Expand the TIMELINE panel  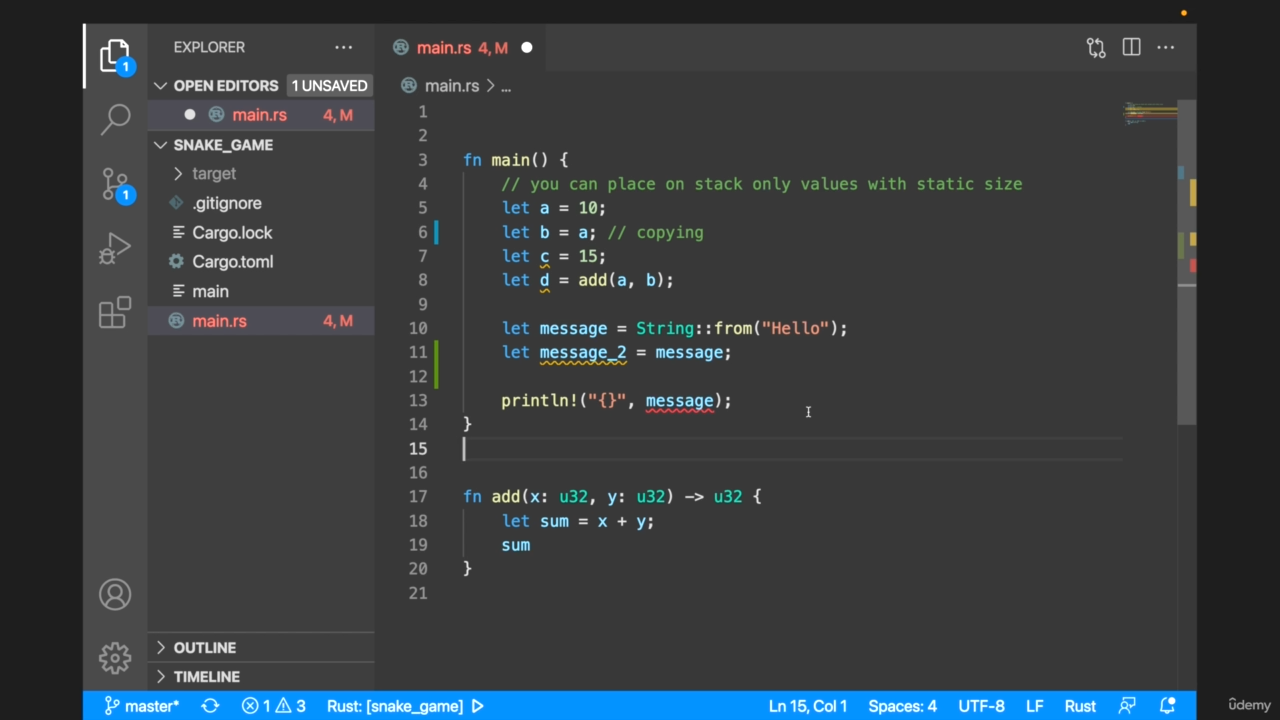[206, 677]
